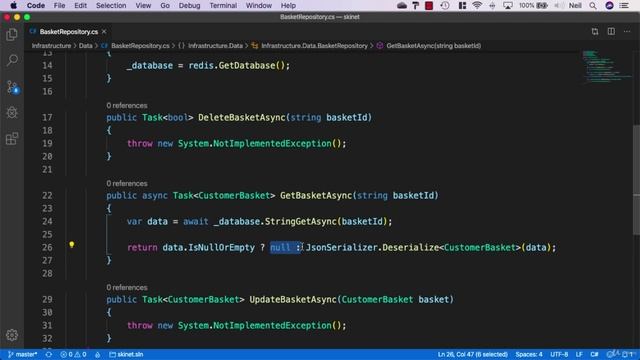Open the Window menu
This screenshot has height=360, width=640.
point(258,5)
